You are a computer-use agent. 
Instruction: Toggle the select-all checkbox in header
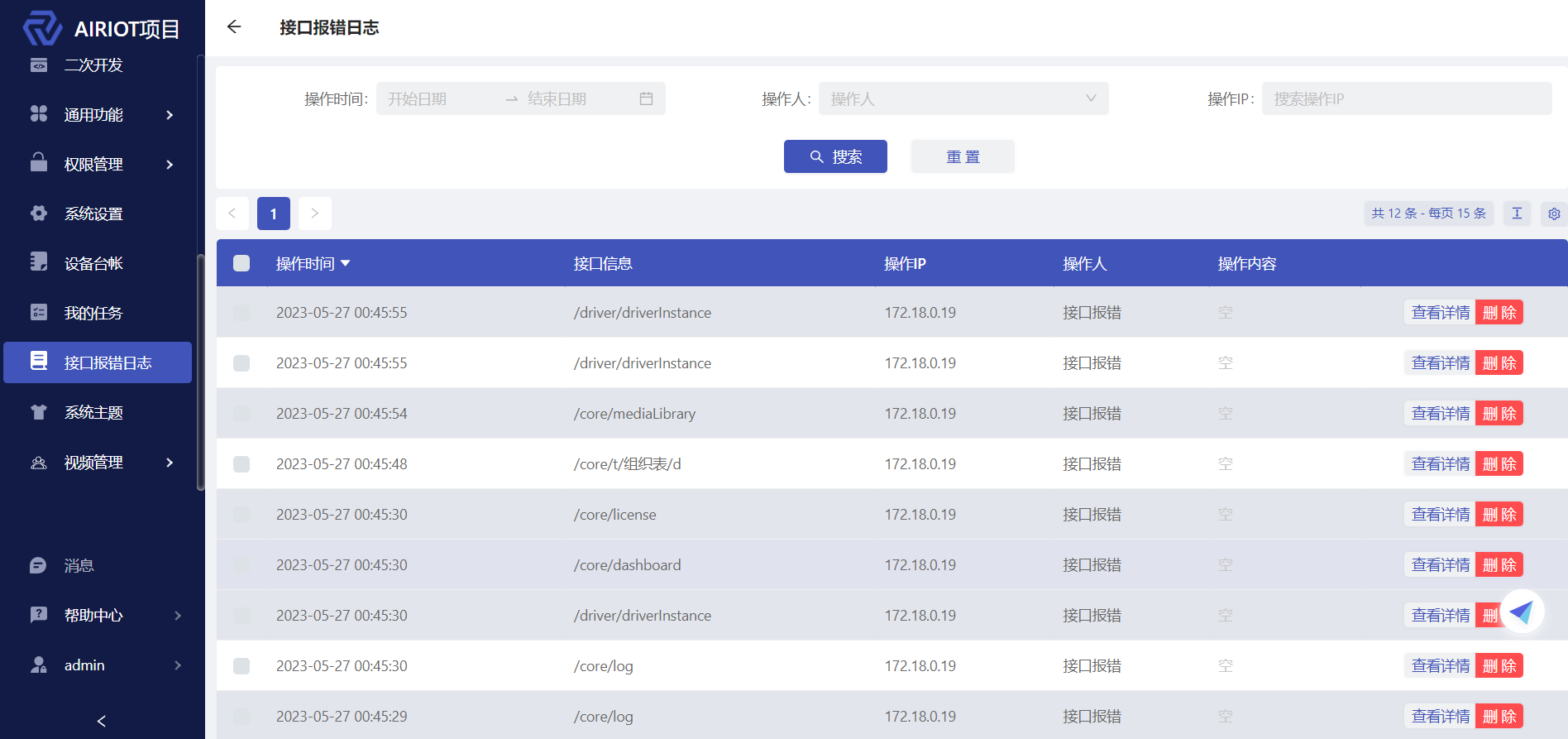241,263
